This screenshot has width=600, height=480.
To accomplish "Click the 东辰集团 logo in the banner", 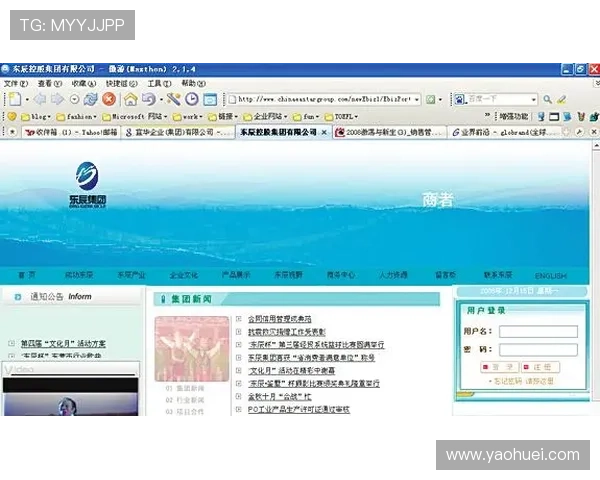I will (x=87, y=185).
